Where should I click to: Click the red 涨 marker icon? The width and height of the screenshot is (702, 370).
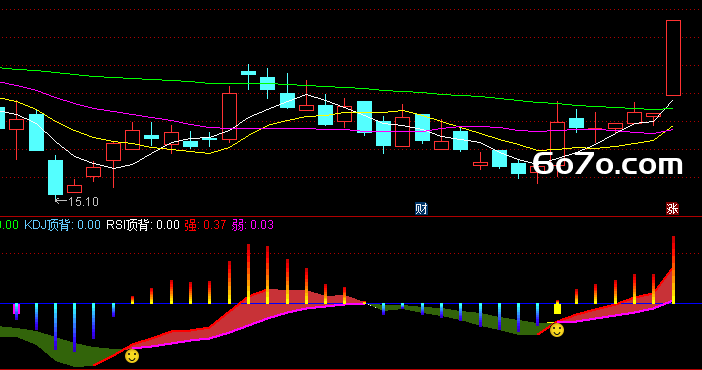672,209
